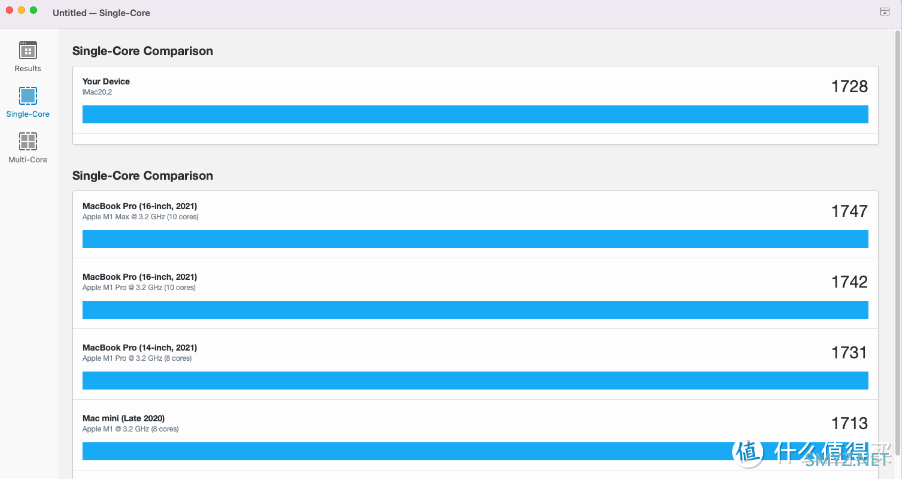
Task: Select MacBook Pro 16-inch M1 Pro row
Action: pos(475,293)
